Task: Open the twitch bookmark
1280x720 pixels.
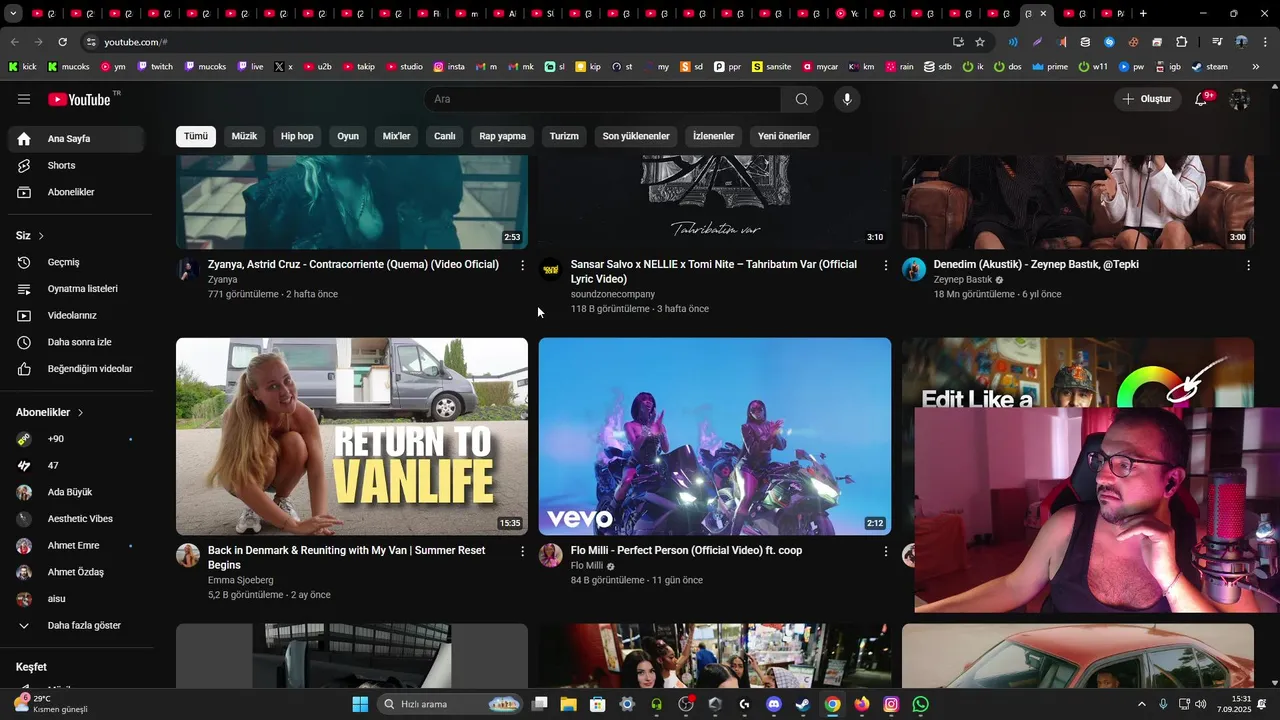Action: (155, 67)
